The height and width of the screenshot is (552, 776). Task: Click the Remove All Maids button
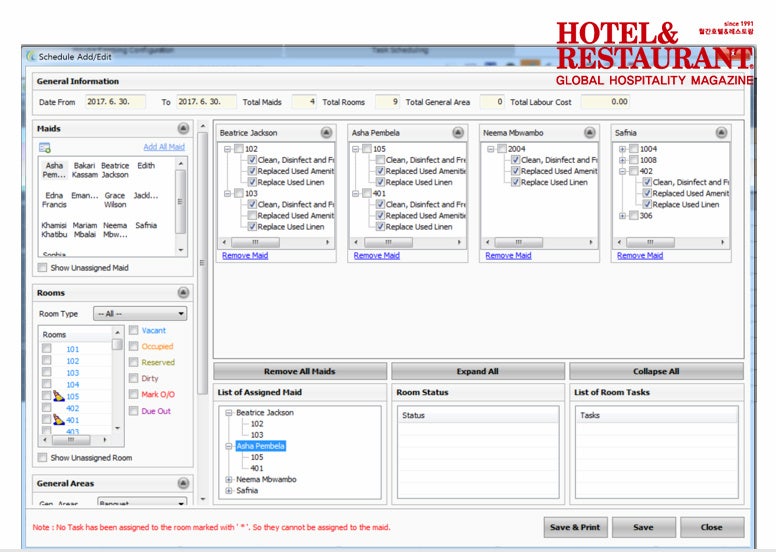[x=300, y=371]
